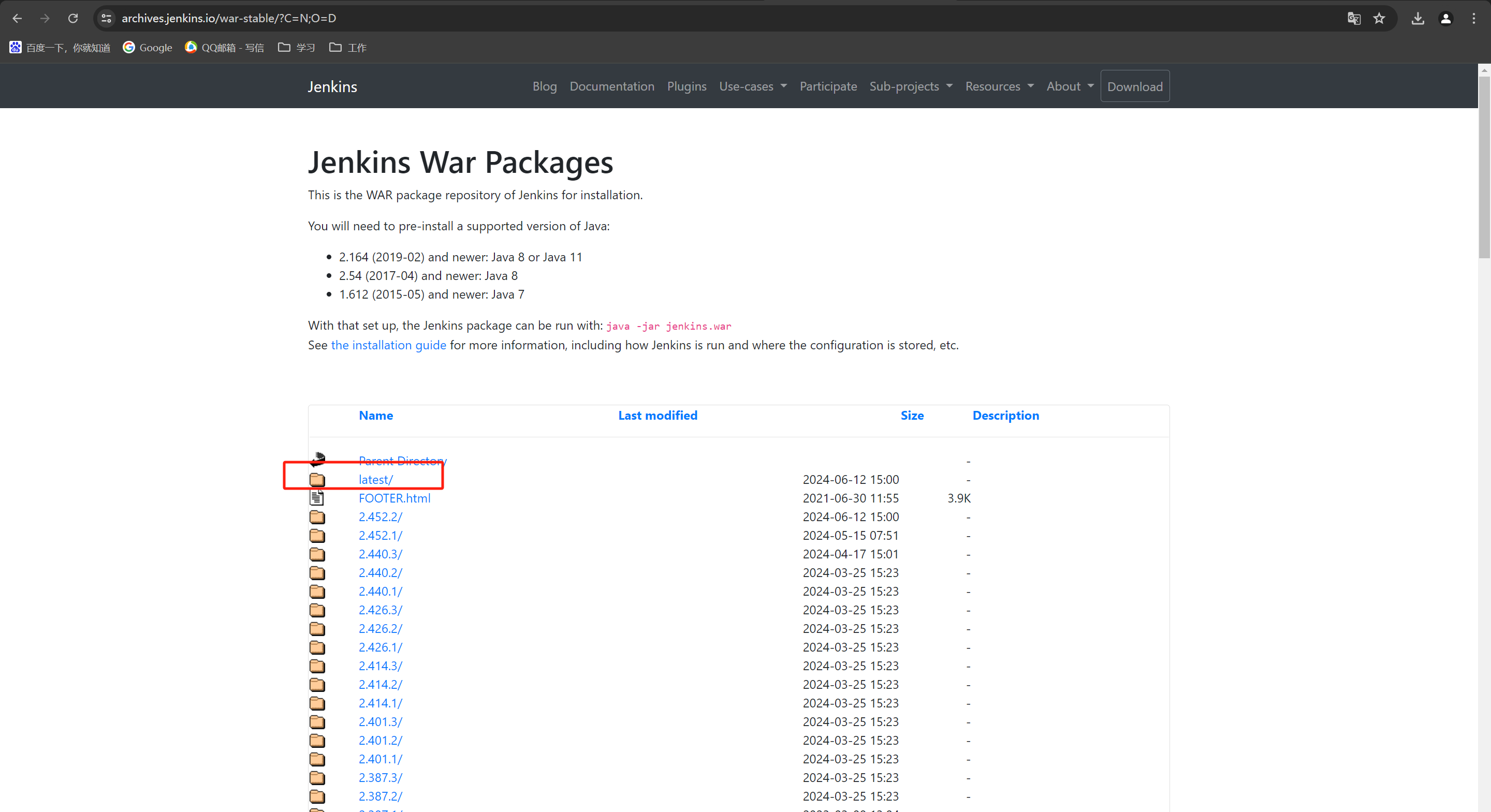Open the 工作 bookmarks folder
This screenshot has width=1491, height=812.
click(x=348, y=48)
